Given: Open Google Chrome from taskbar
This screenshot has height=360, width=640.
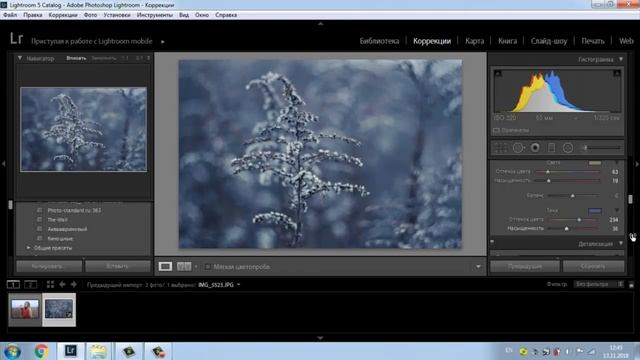Looking at the screenshot, I should (41, 351).
